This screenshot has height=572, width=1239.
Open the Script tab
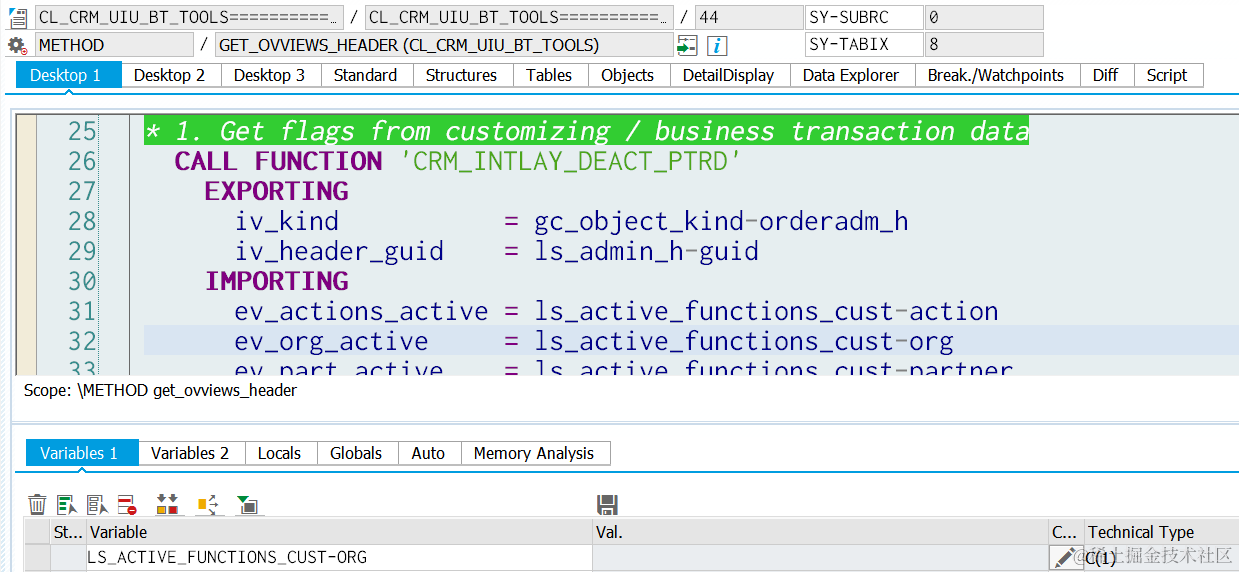pos(1167,75)
